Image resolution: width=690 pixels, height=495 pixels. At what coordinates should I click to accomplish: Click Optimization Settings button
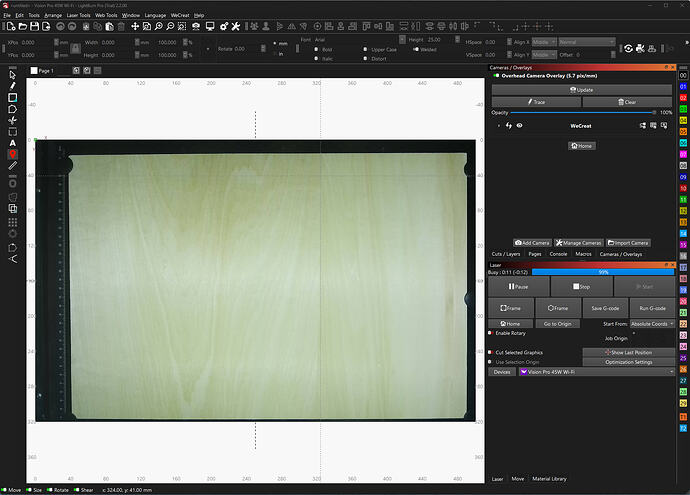click(628, 362)
